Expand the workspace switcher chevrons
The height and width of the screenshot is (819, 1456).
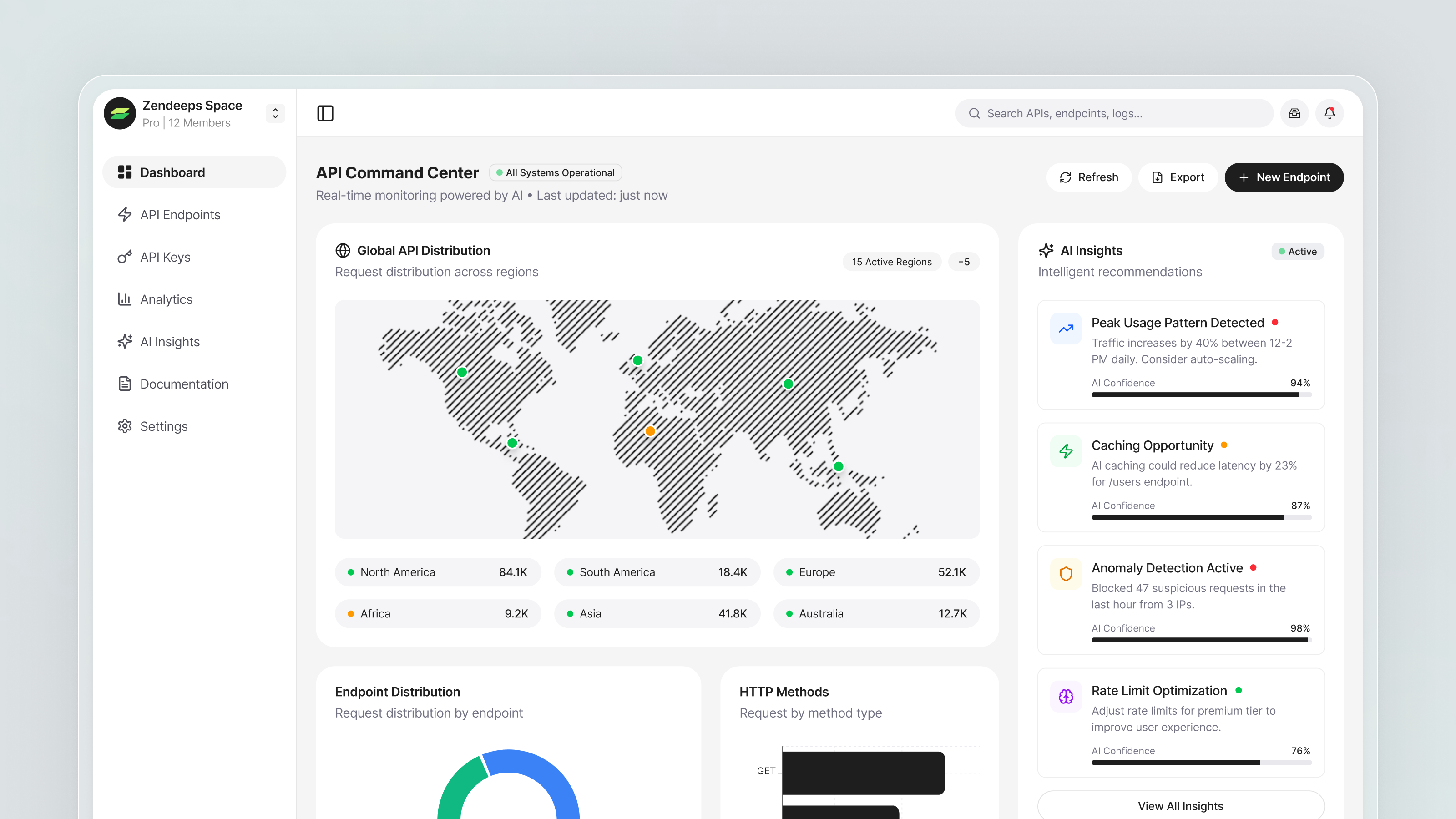275,113
